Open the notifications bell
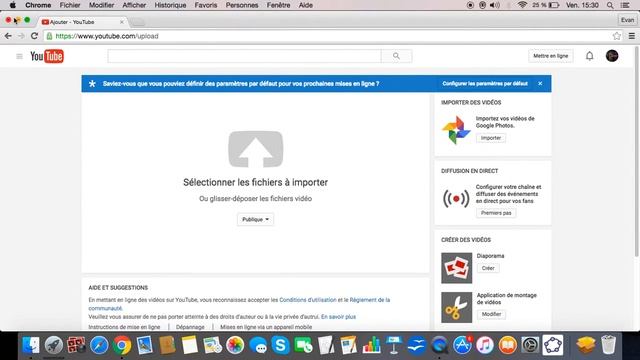 click(x=589, y=56)
